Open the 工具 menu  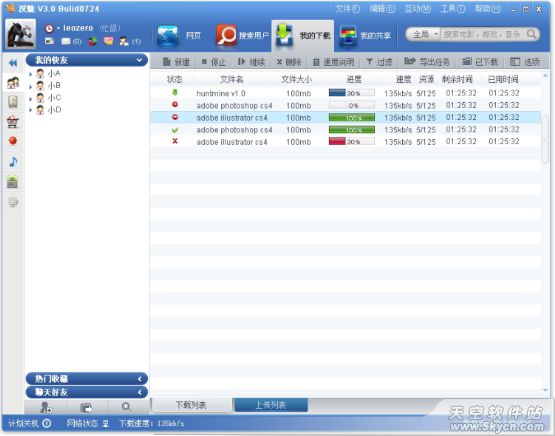click(x=452, y=9)
